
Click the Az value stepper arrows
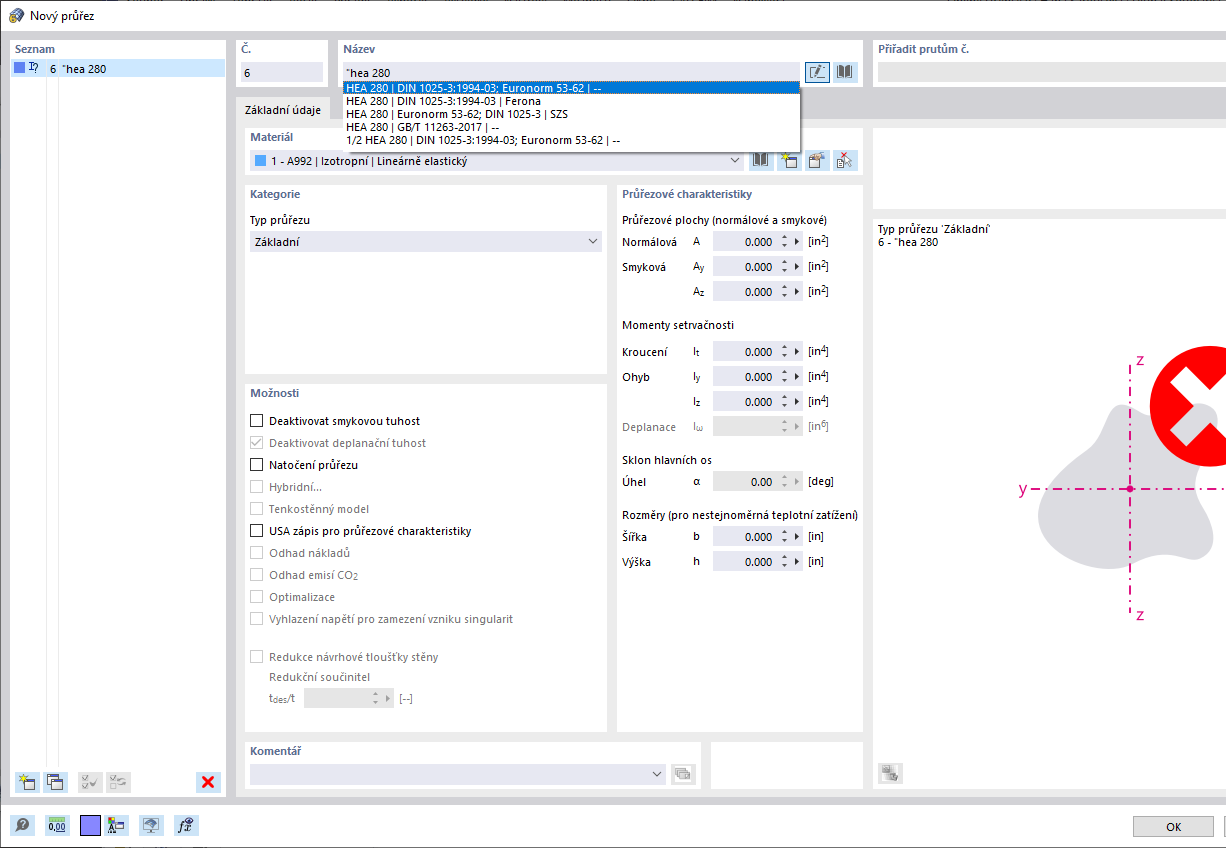pos(785,292)
